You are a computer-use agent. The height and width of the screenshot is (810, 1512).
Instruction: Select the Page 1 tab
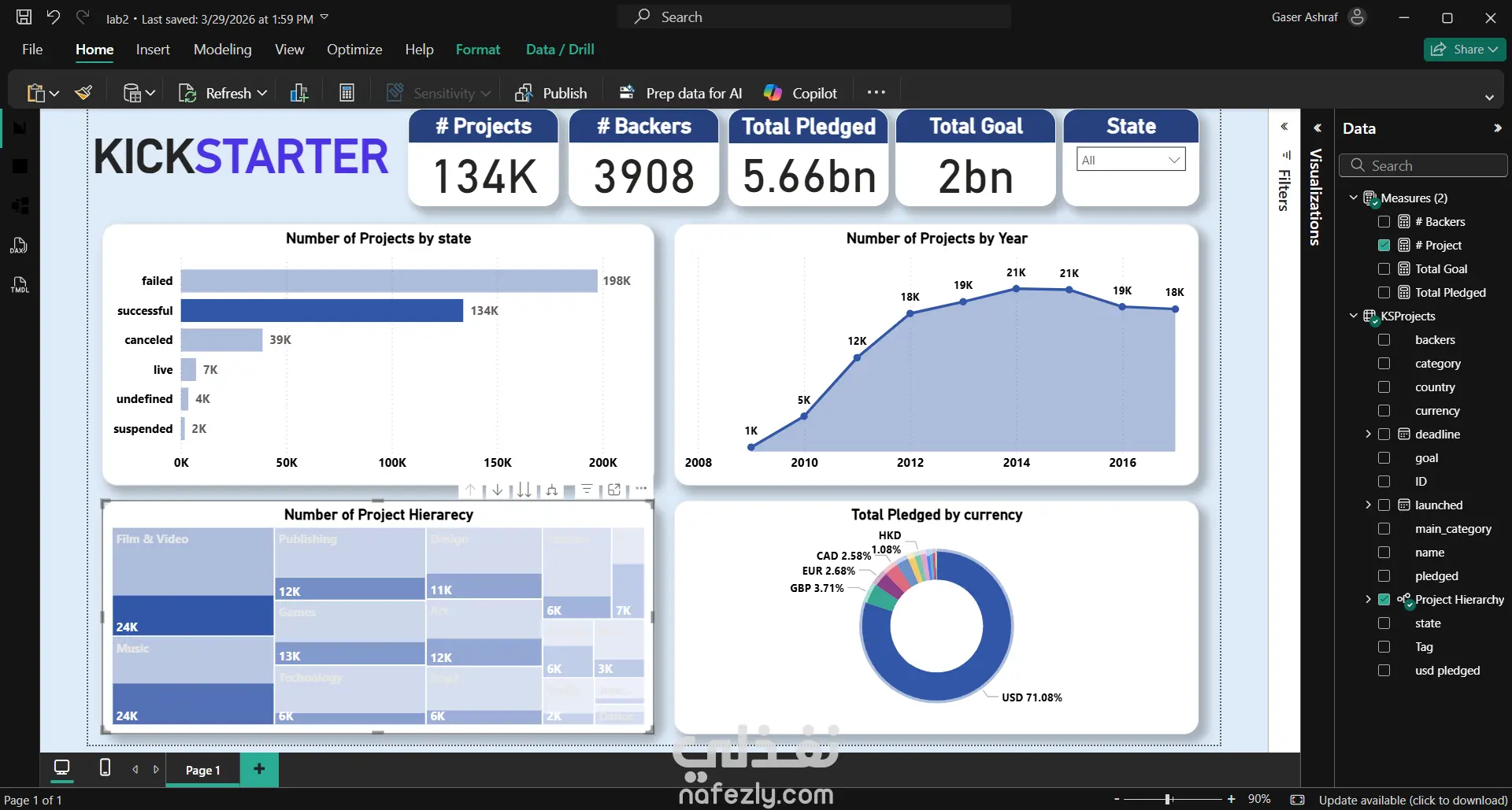pos(203,770)
